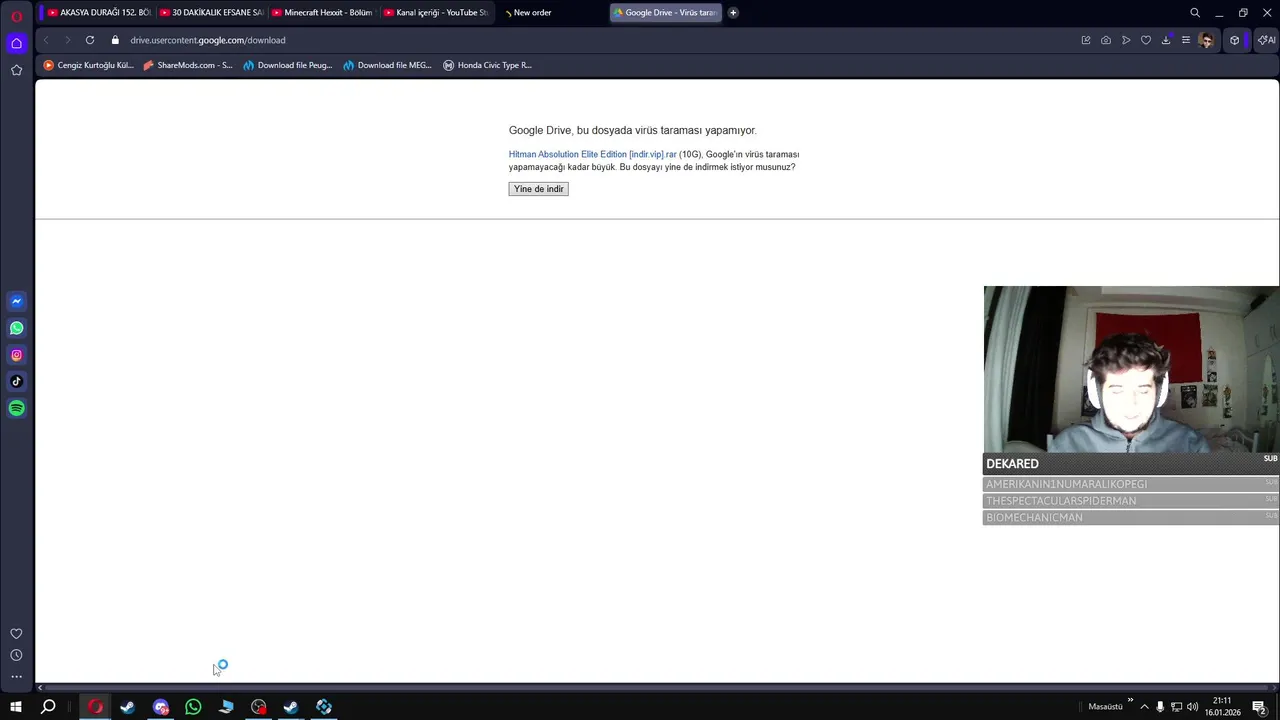Open the sidebar heart icon near bottom

tap(16, 634)
